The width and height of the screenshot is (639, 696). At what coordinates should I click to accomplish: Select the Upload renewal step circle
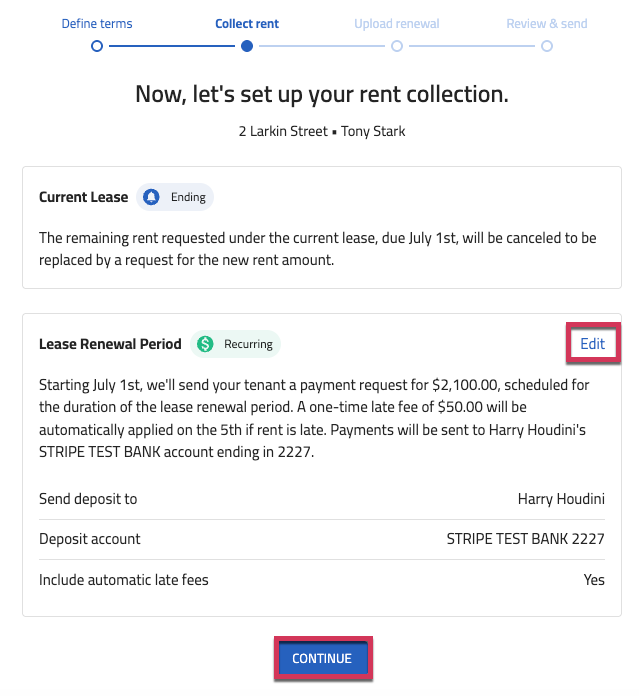(x=397, y=46)
